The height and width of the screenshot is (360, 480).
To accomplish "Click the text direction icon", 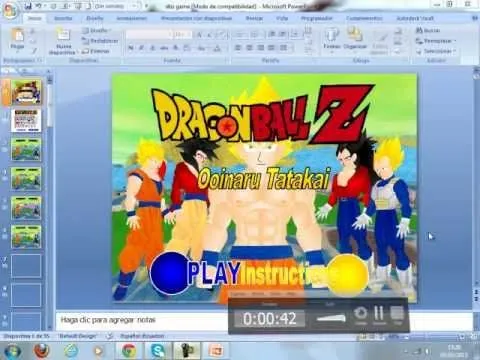I will click(x=309, y=32).
